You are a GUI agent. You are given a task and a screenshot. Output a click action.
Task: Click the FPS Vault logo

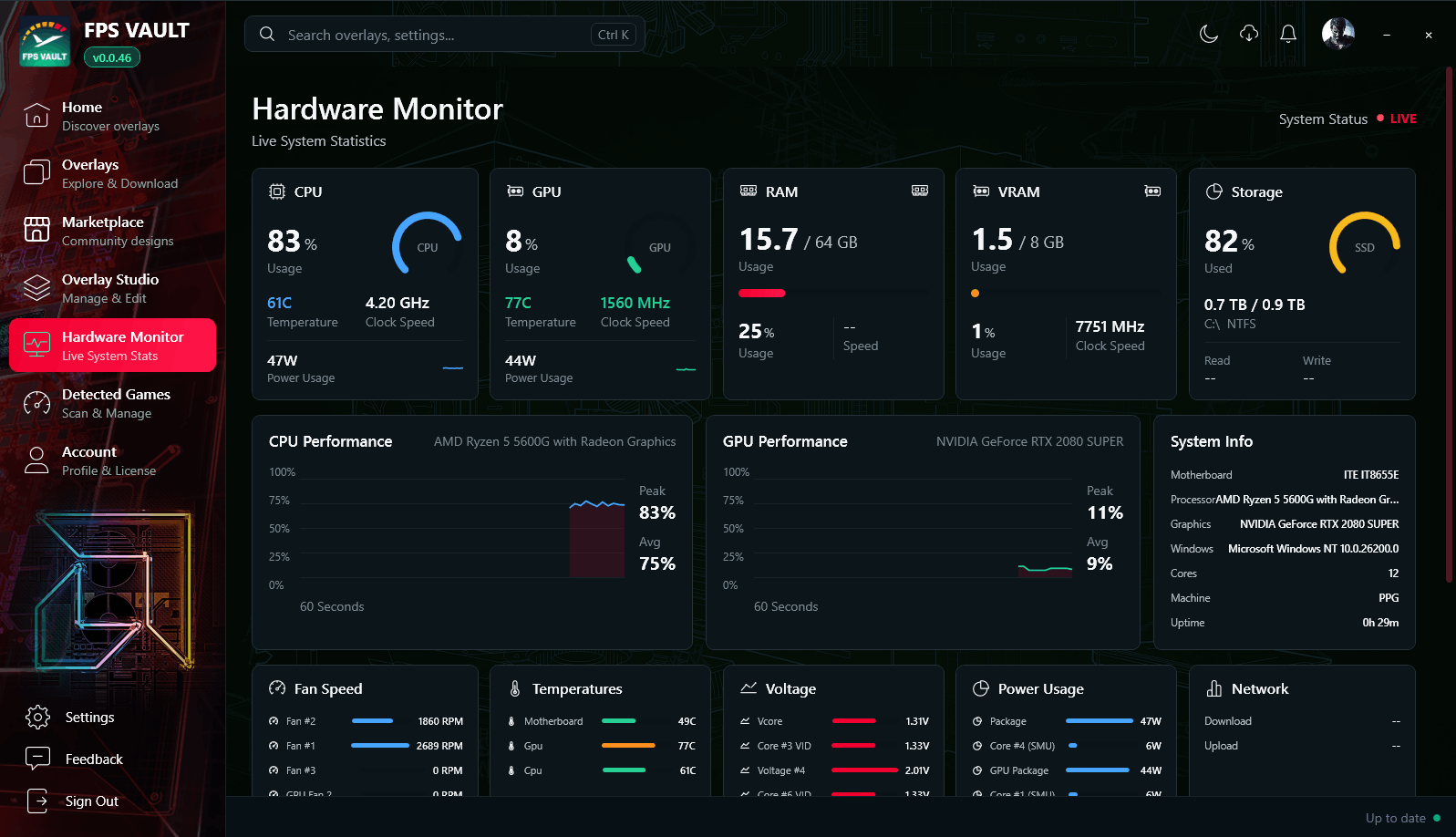tap(45, 42)
